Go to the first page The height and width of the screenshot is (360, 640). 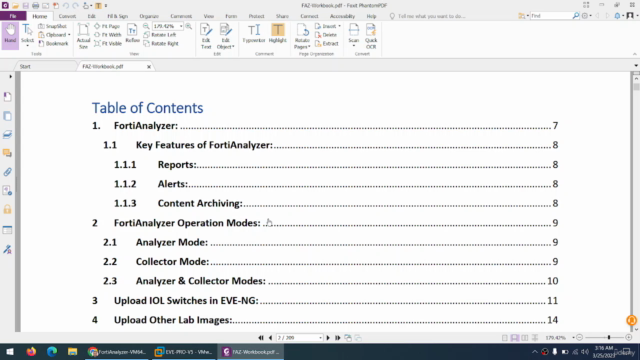(x=261, y=338)
